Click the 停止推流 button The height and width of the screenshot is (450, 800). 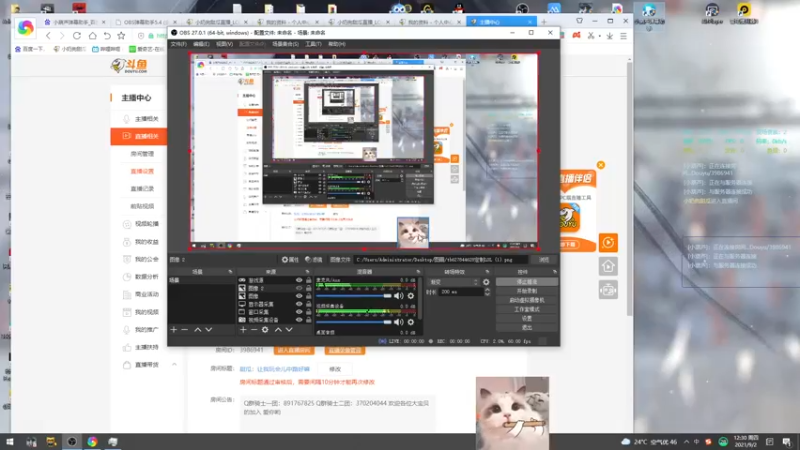(x=527, y=282)
